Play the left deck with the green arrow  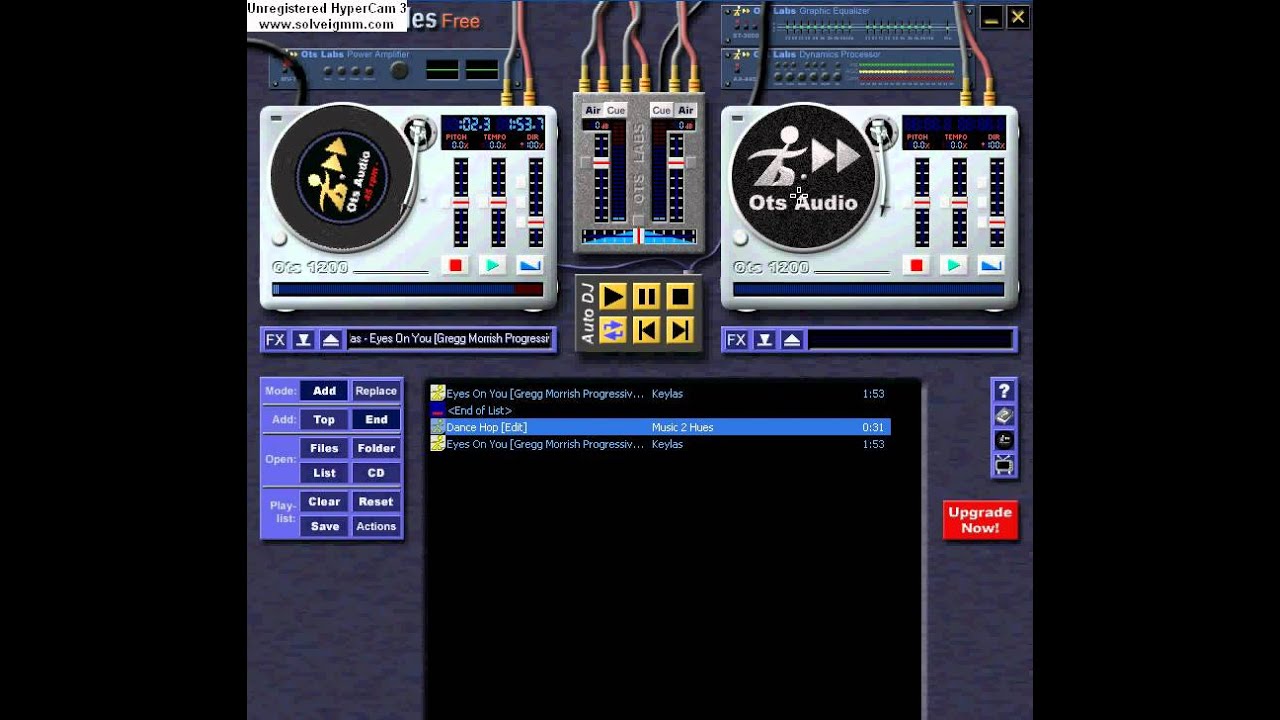click(492, 265)
